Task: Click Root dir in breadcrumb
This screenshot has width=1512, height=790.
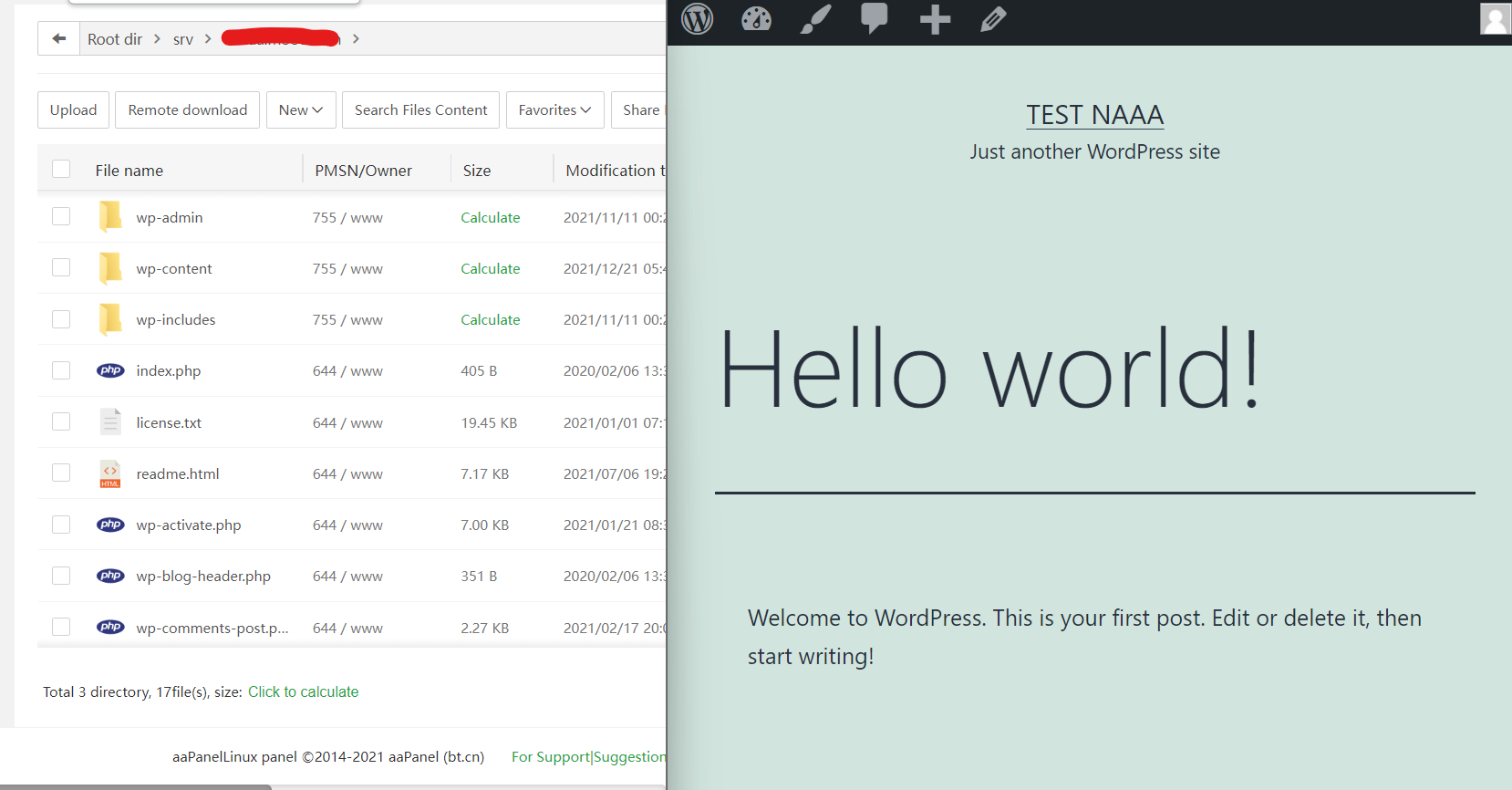Action: click(x=115, y=39)
